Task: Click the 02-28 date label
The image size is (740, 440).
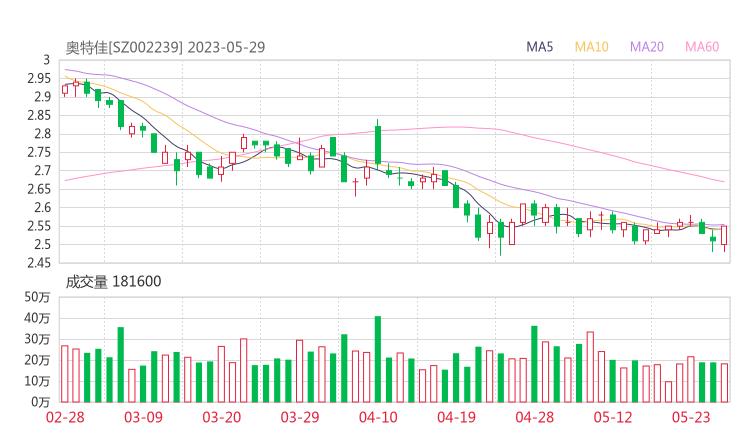Action: coord(65,417)
